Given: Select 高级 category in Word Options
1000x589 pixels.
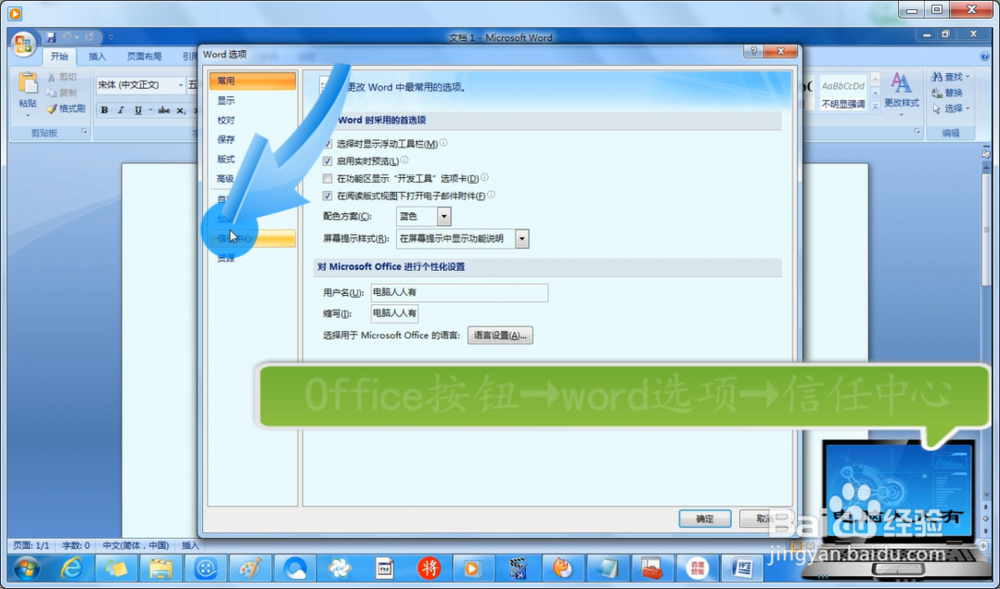Looking at the screenshot, I should click(253, 179).
